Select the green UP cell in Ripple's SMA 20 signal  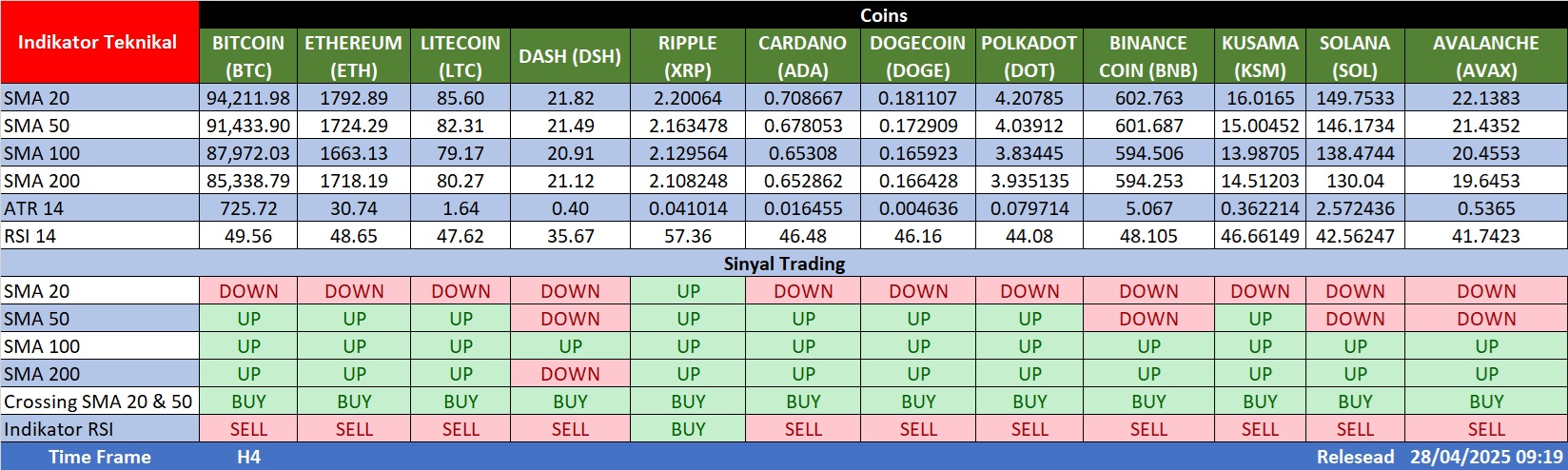pos(688,291)
